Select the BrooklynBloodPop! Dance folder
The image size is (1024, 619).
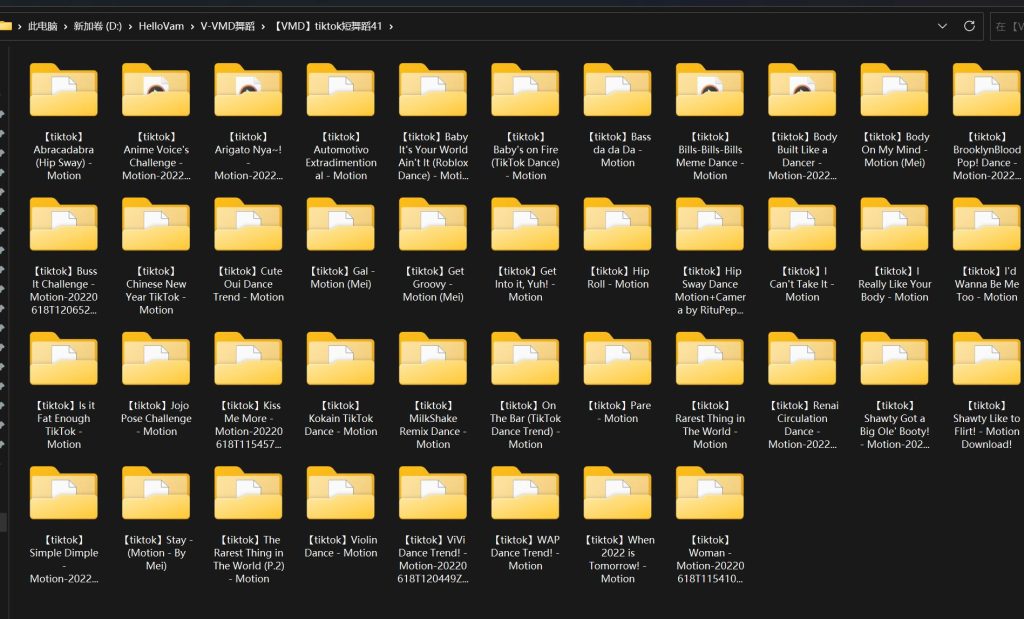(x=986, y=92)
